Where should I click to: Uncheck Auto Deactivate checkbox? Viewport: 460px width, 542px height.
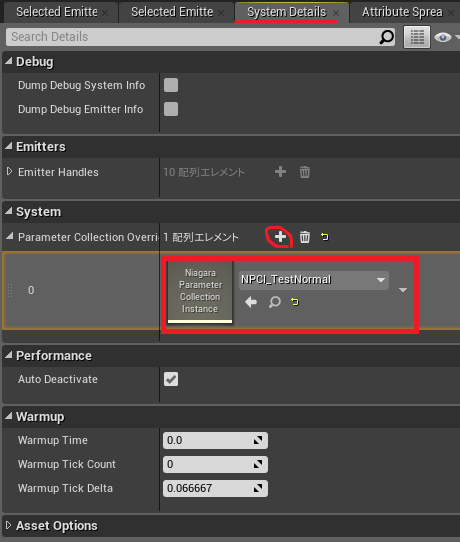171,379
